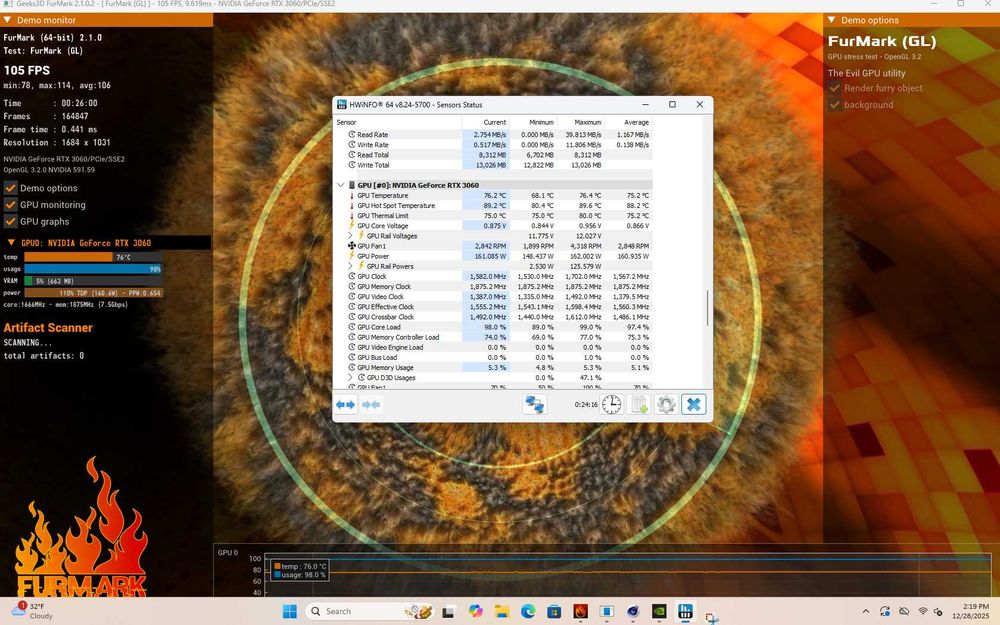
Task: Open the Windows Start menu
Action: [290, 611]
